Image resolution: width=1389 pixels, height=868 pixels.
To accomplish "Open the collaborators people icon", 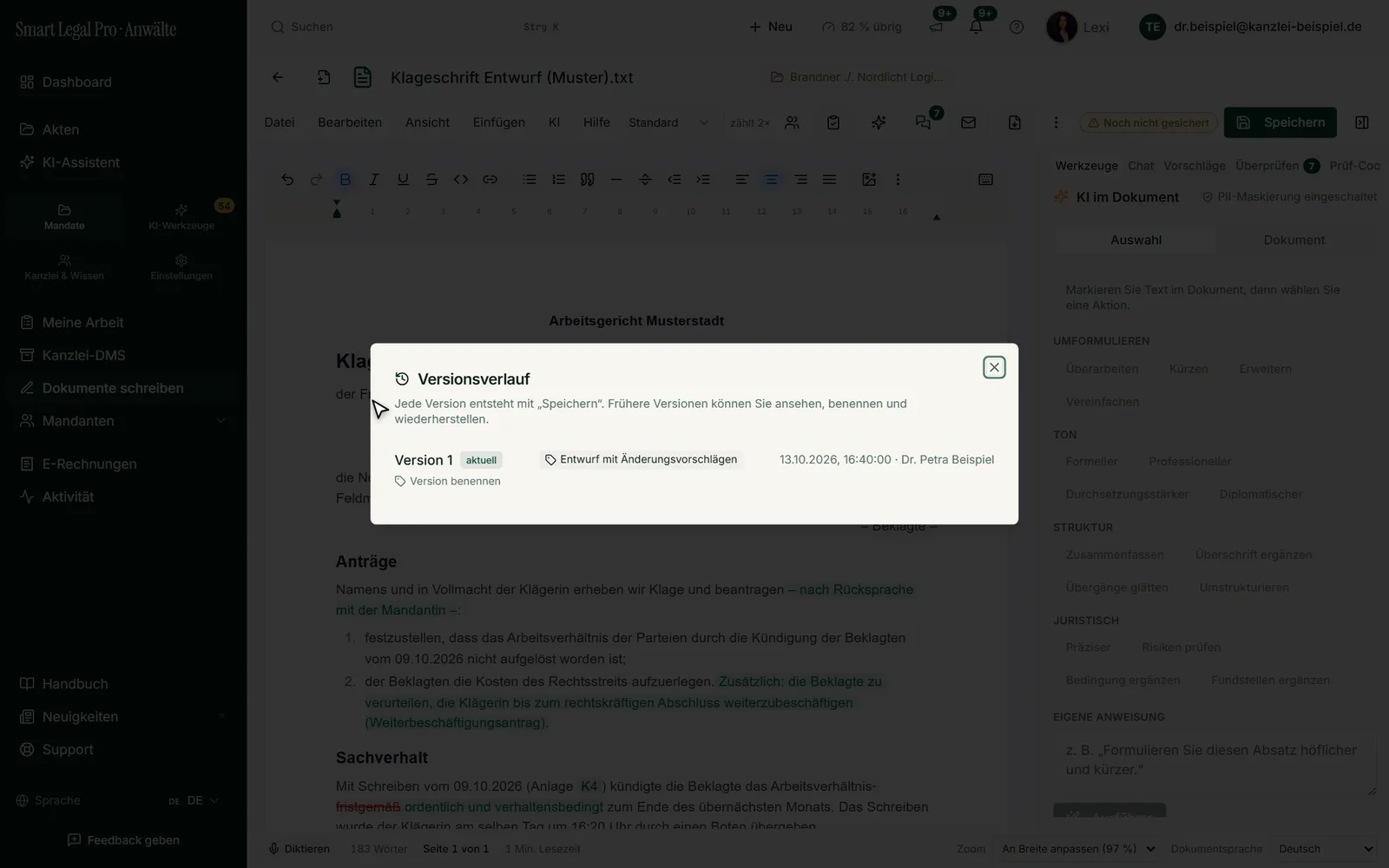I will click(792, 122).
